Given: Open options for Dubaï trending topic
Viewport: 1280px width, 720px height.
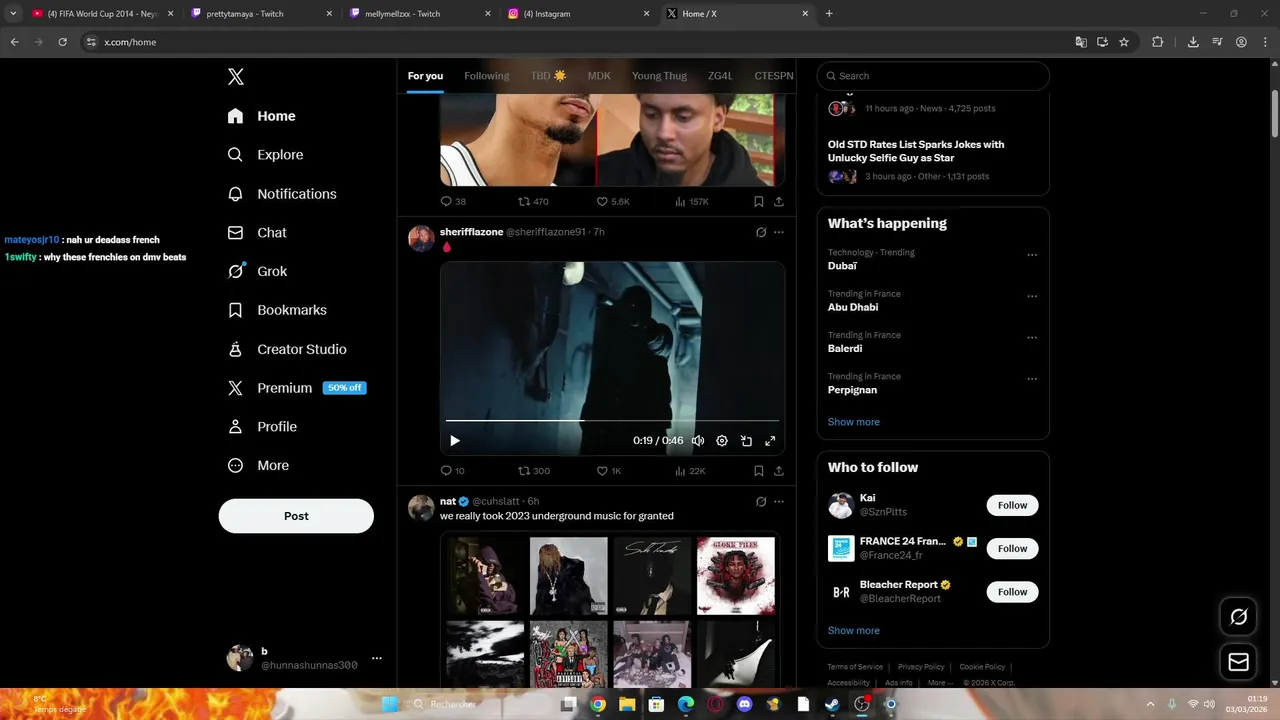Looking at the screenshot, I should (x=1032, y=255).
